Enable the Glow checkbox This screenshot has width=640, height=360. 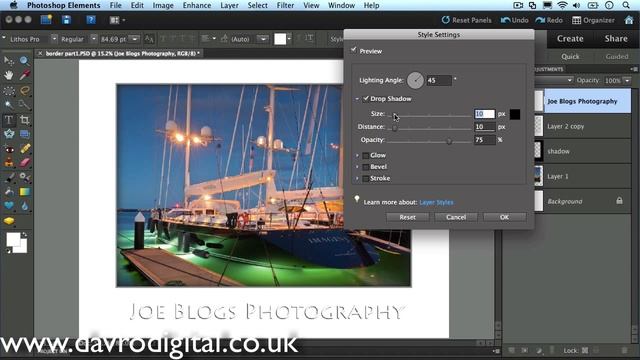pyautogui.click(x=366, y=155)
